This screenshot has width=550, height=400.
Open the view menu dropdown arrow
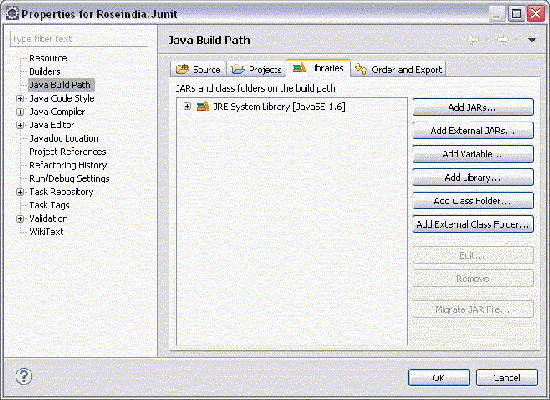click(x=531, y=40)
